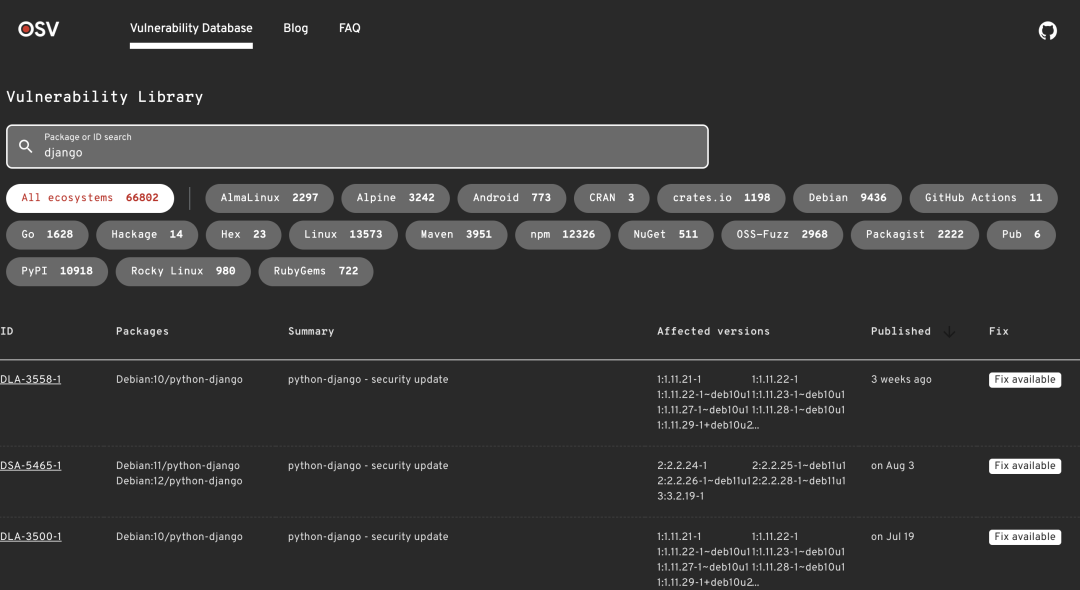Open vulnerability DLA-3500-1
This screenshot has width=1080, height=590.
[x=30, y=536]
